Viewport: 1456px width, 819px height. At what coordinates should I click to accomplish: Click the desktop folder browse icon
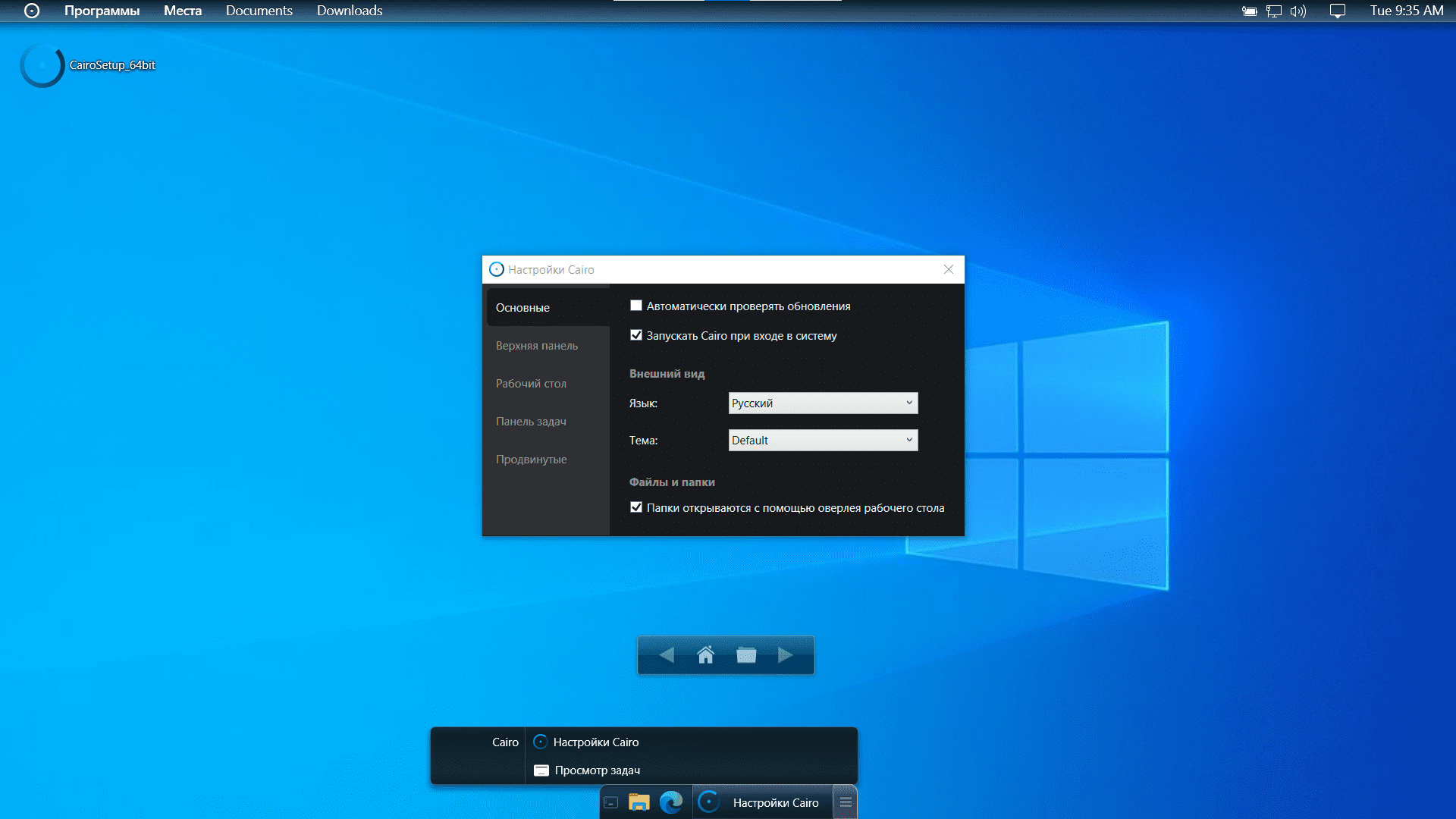tap(746, 655)
